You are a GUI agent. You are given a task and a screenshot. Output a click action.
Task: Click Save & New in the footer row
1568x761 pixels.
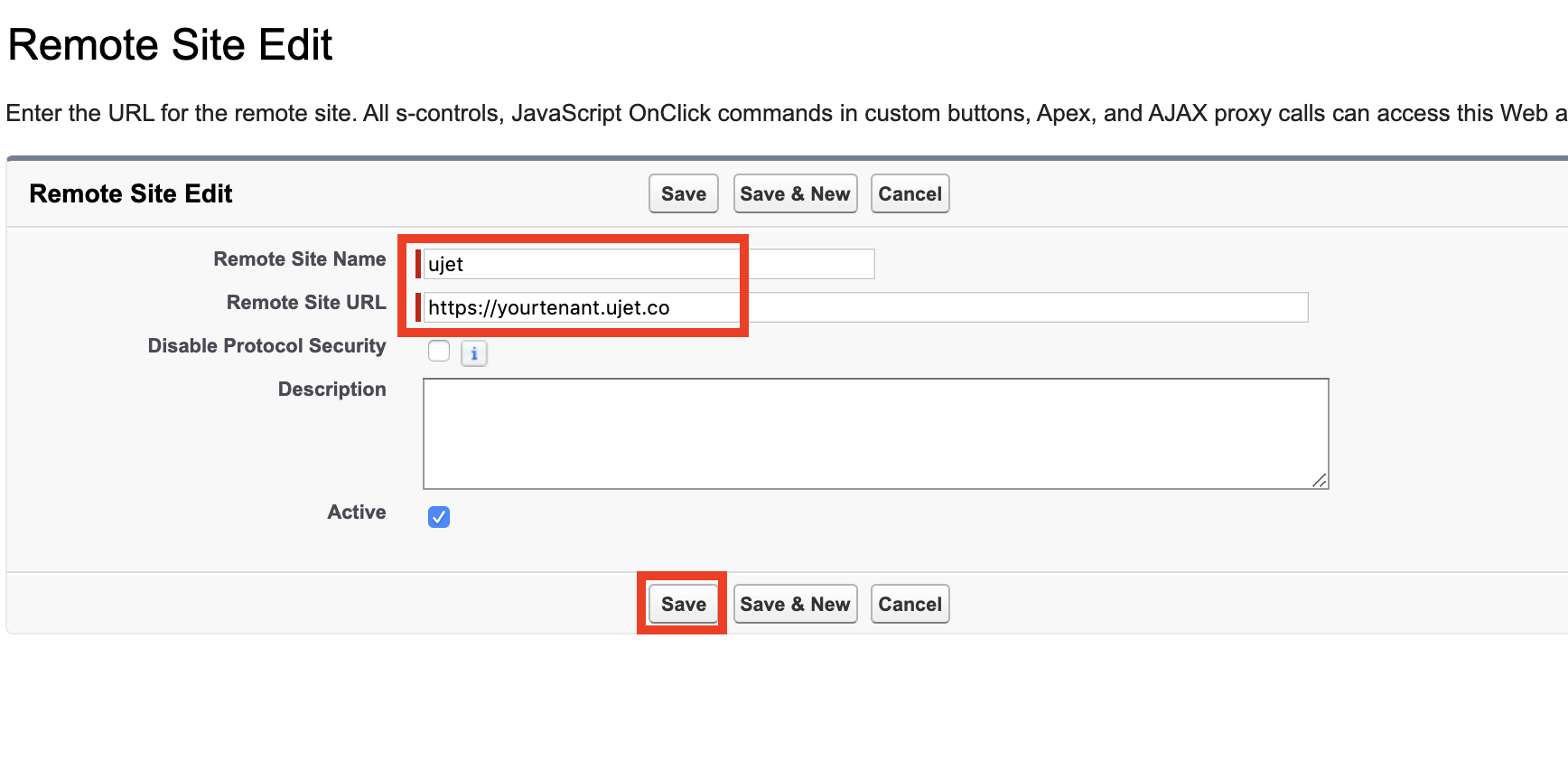coord(795,604)
